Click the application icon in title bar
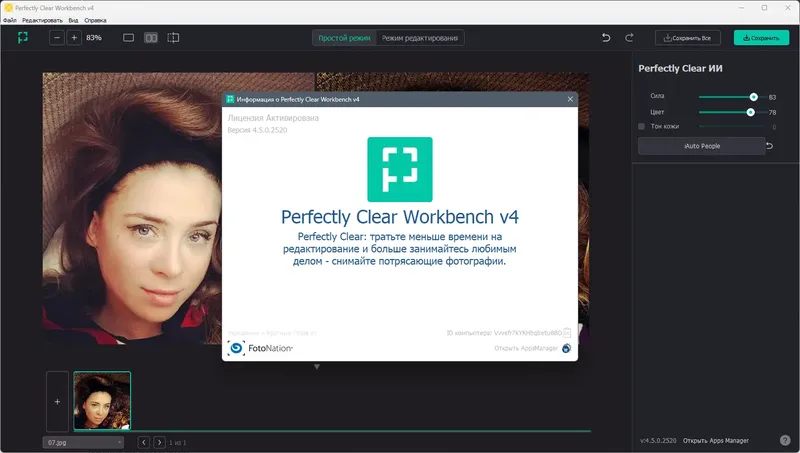This screenshot has width=800, height=453. (x=9, y=8)
